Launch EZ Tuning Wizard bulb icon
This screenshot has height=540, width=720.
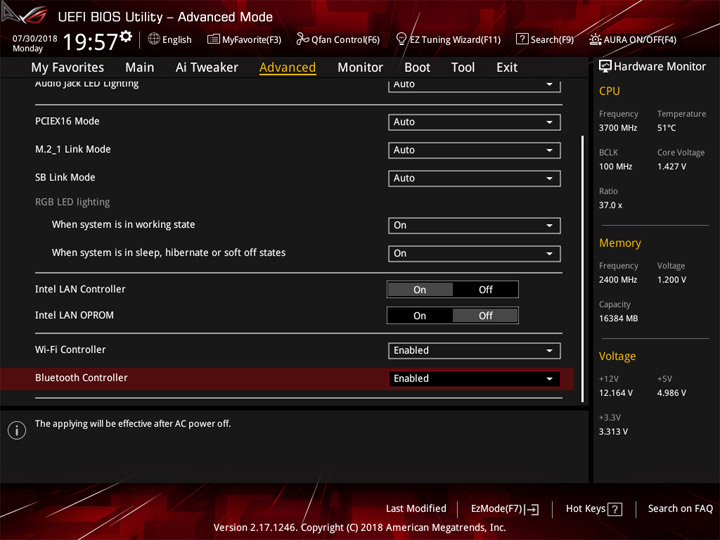401,39
